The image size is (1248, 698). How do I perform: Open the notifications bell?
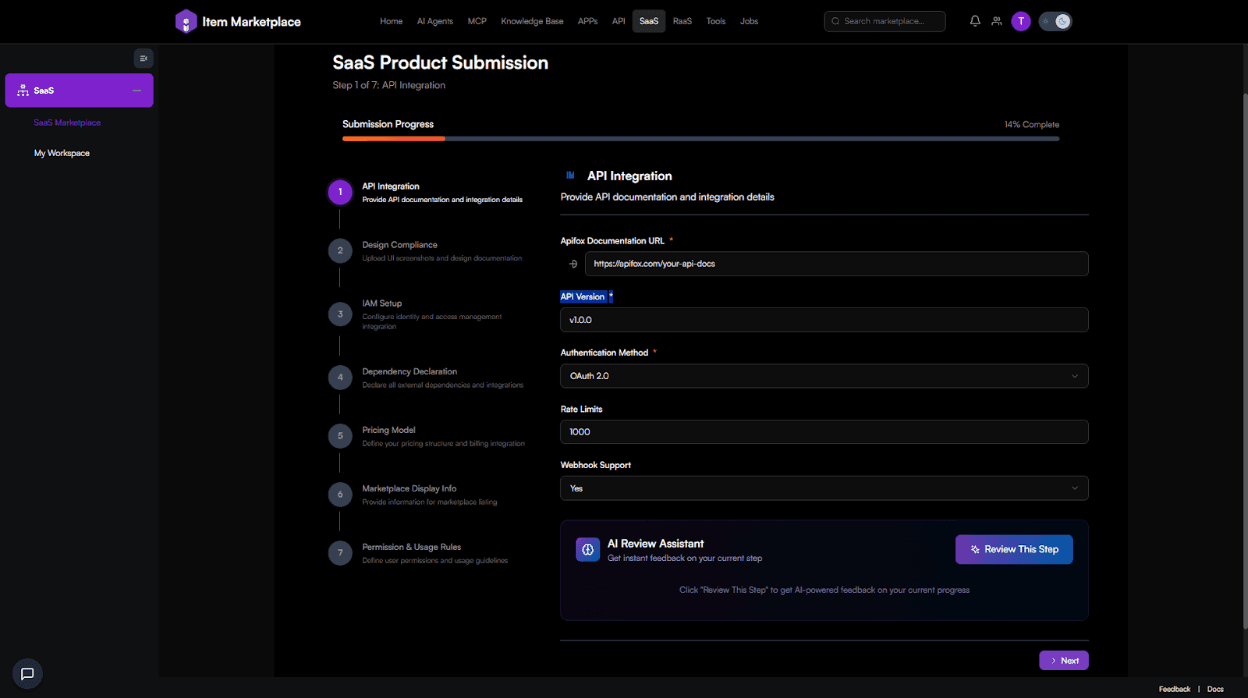tap(975, 21)
